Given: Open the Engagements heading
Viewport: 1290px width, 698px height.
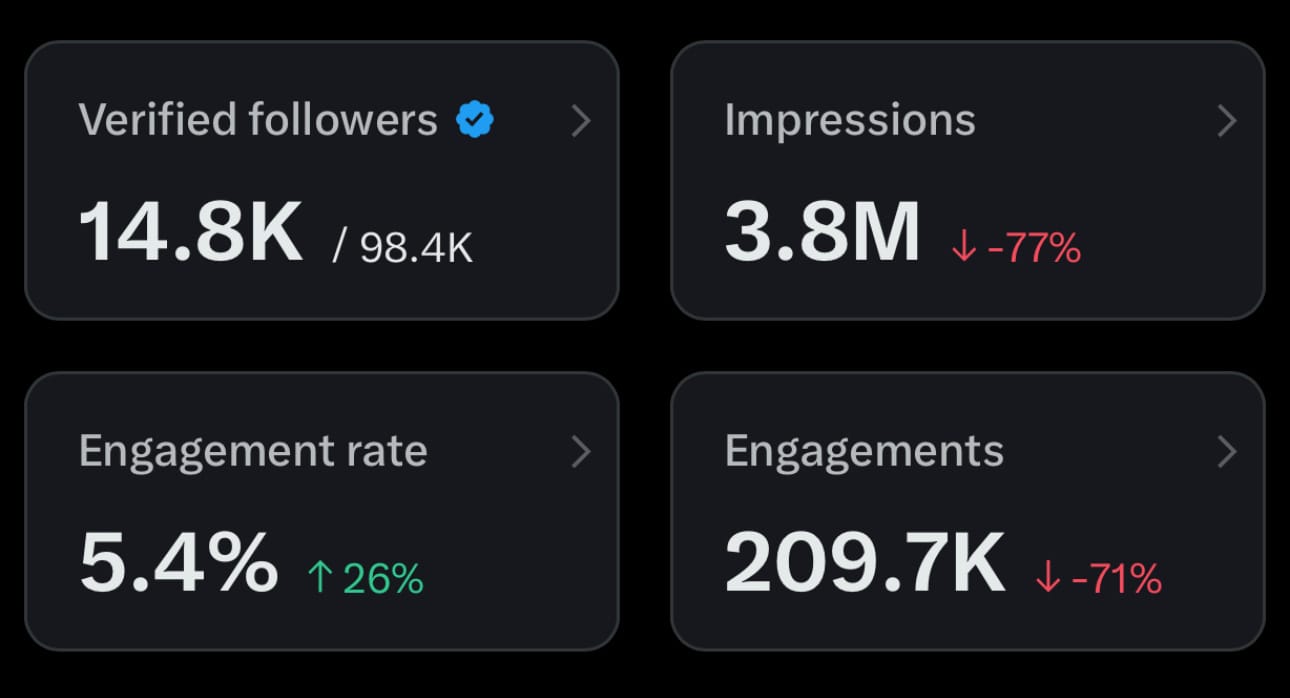Looking at the screenshot, I should click(x=864, y=452).
